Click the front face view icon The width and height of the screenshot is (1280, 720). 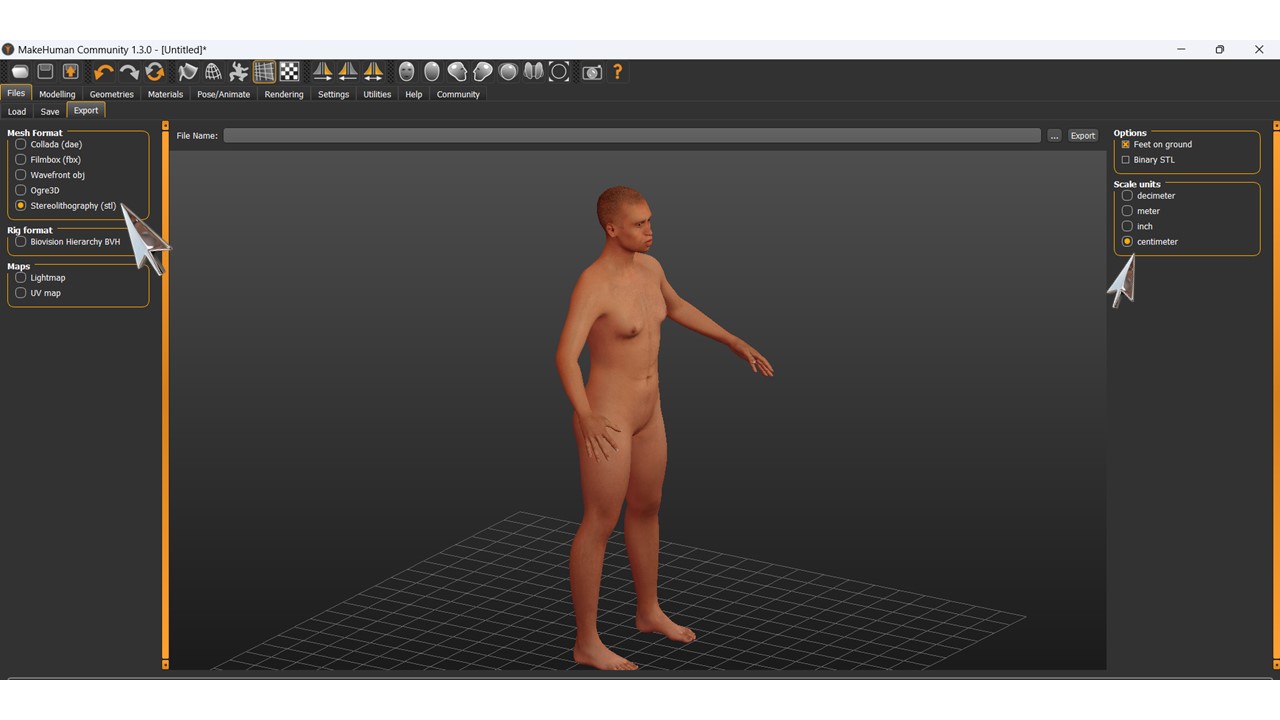tap(406, 72)
